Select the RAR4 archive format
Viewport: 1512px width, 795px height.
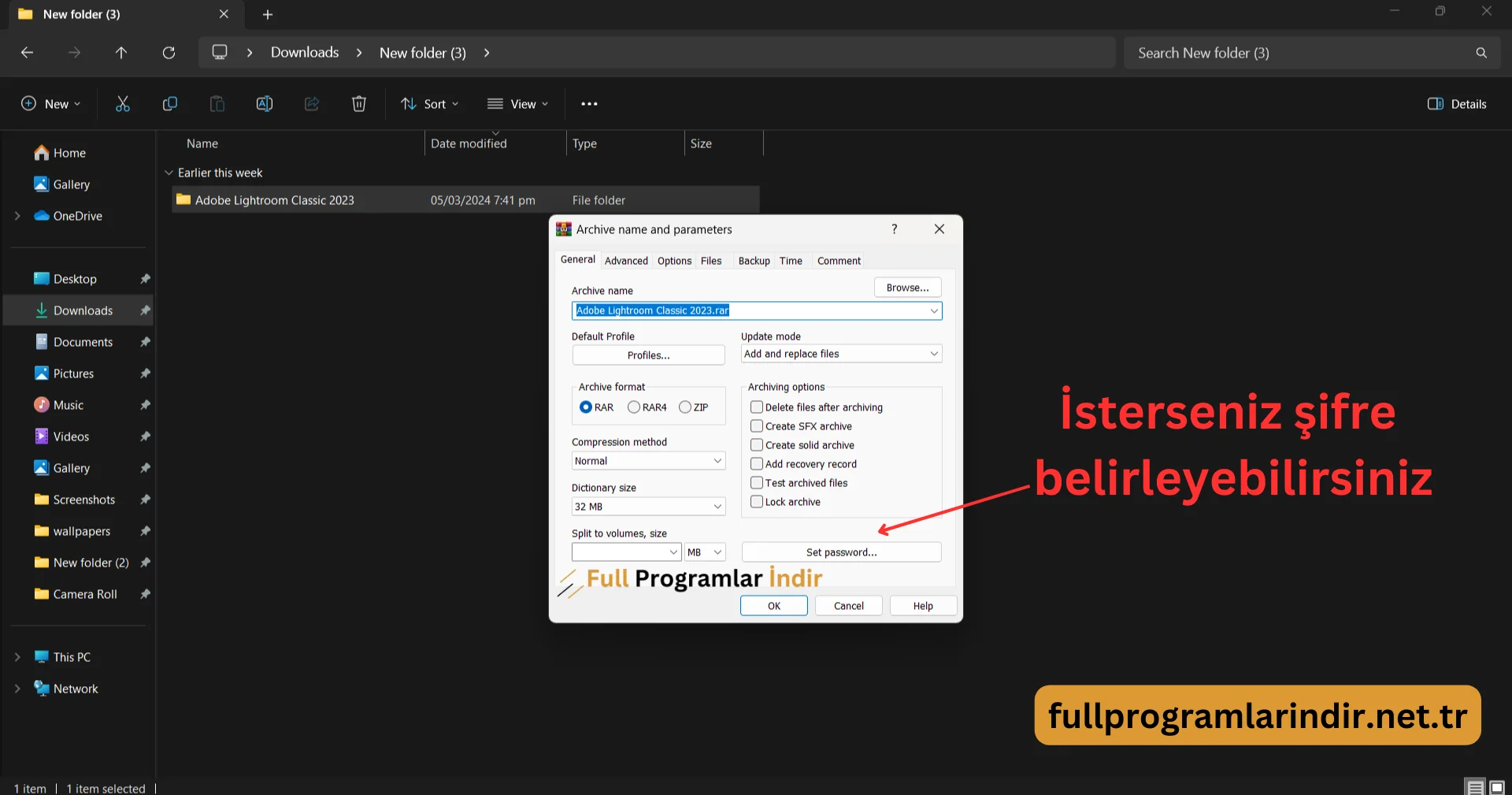[x=634, y=407]
